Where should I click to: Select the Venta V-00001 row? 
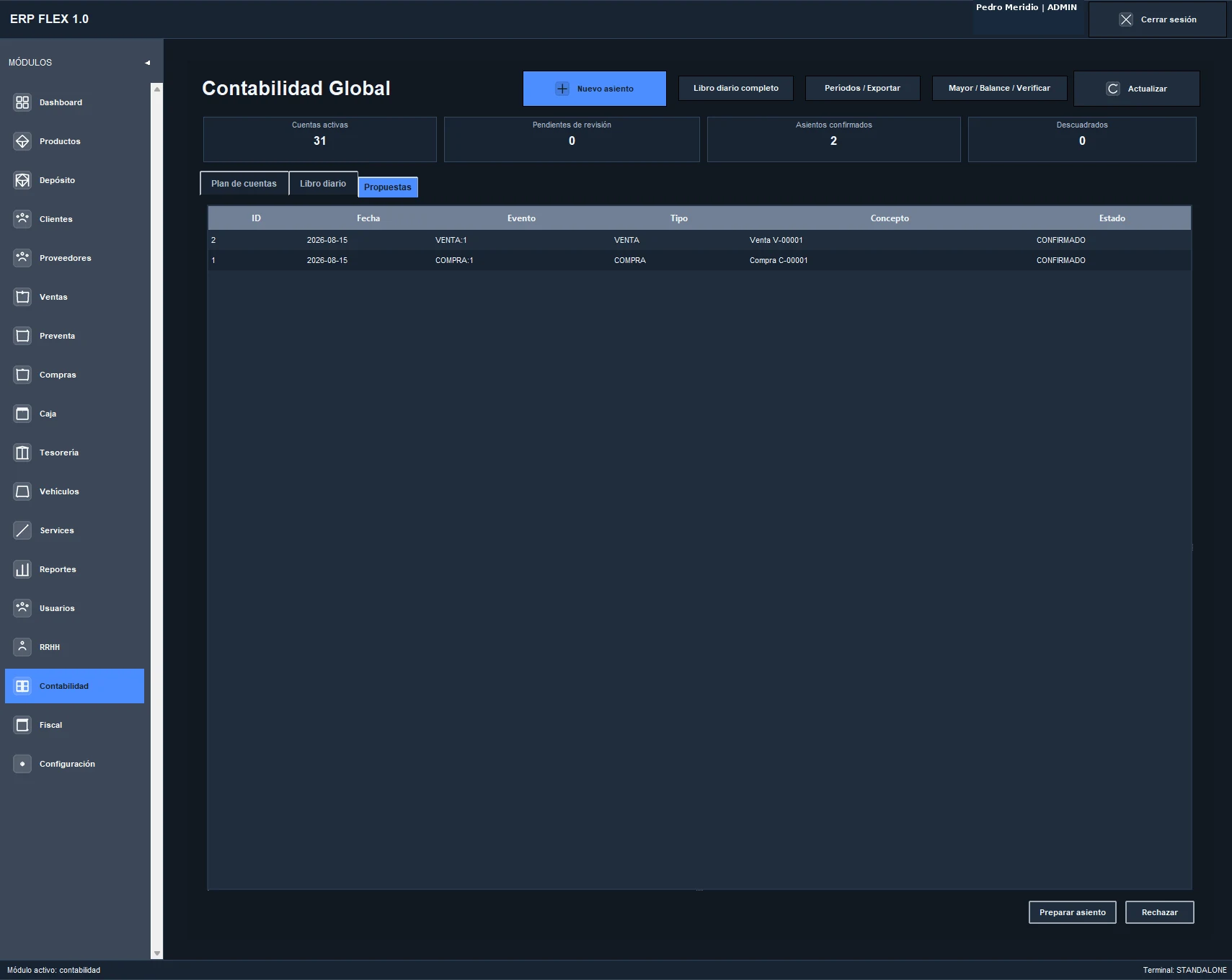(699, 240)
